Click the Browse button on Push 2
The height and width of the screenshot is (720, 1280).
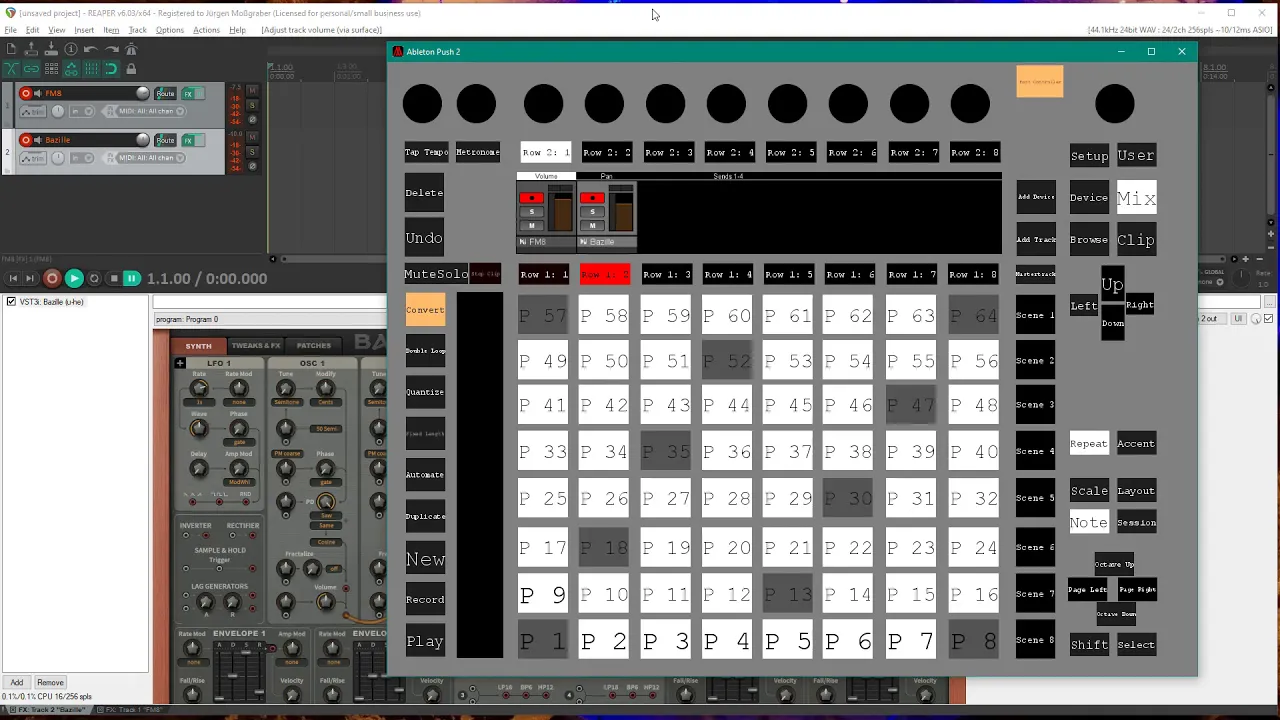(1089, 240)
